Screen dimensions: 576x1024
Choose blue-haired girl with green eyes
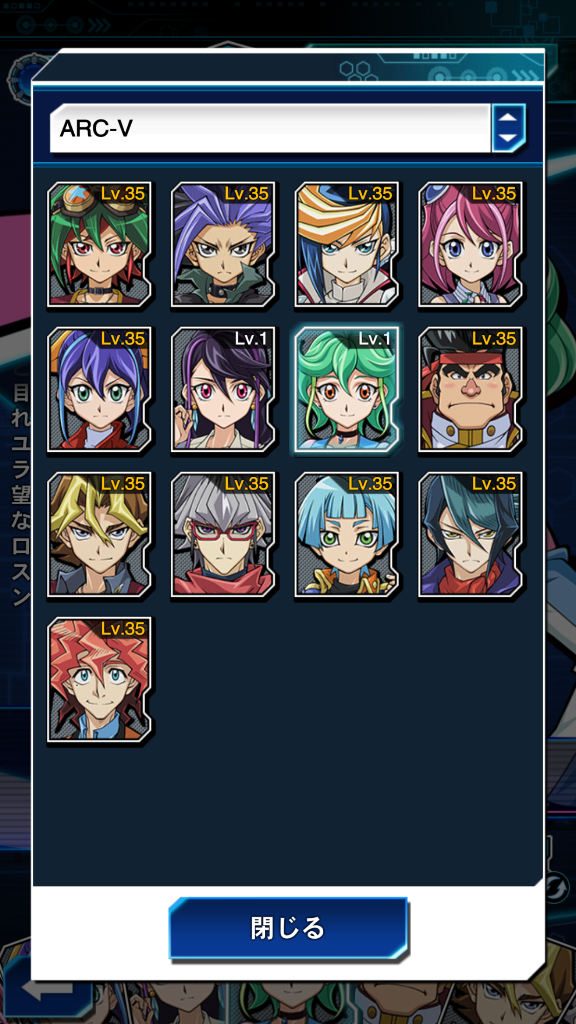pos(100,389)
